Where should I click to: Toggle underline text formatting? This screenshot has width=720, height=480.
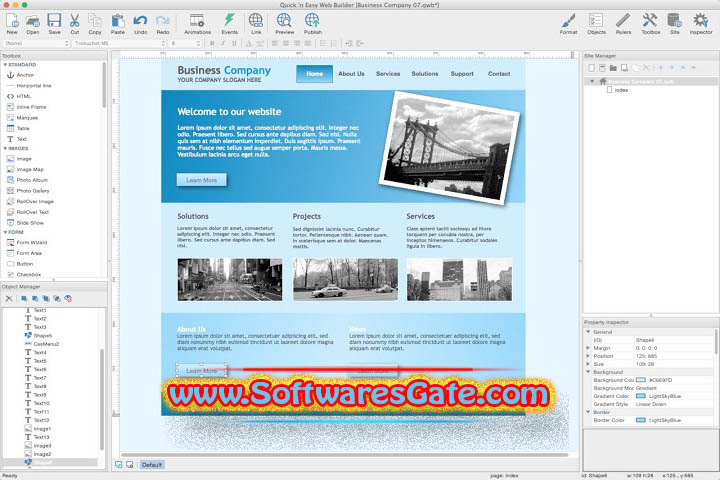234,44
